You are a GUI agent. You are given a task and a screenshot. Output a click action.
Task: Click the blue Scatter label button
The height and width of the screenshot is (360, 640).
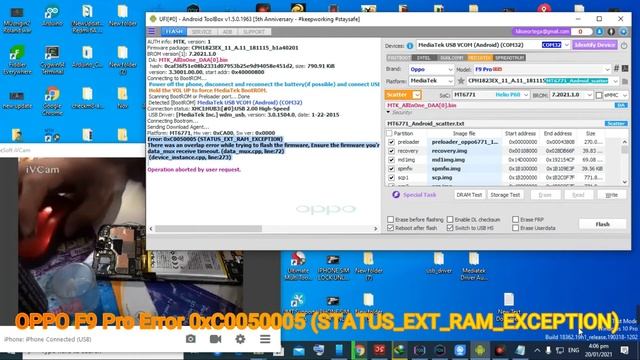[x=616, y=123]
